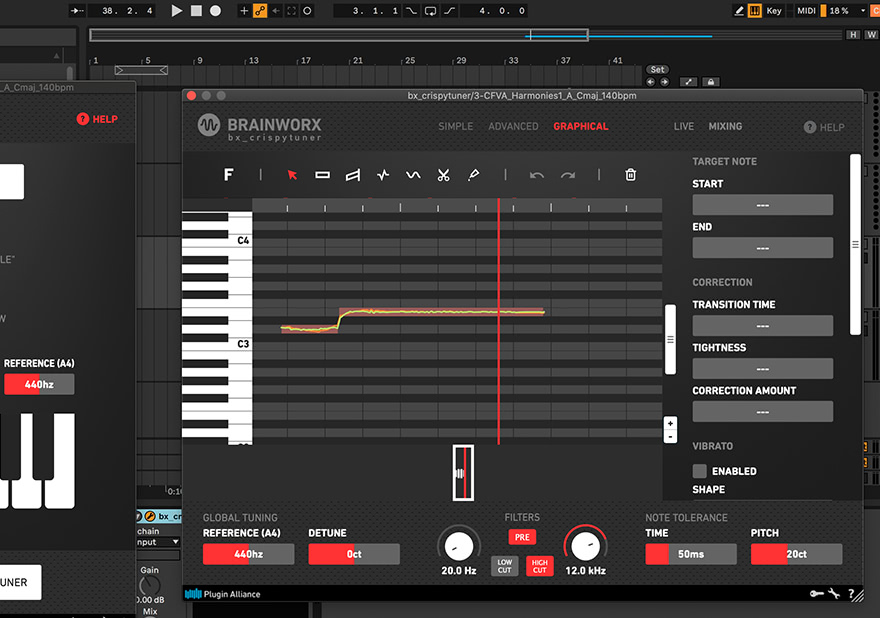880x618 pixels.
Task: Zoom in with the plus button
Action: (670, 423)
